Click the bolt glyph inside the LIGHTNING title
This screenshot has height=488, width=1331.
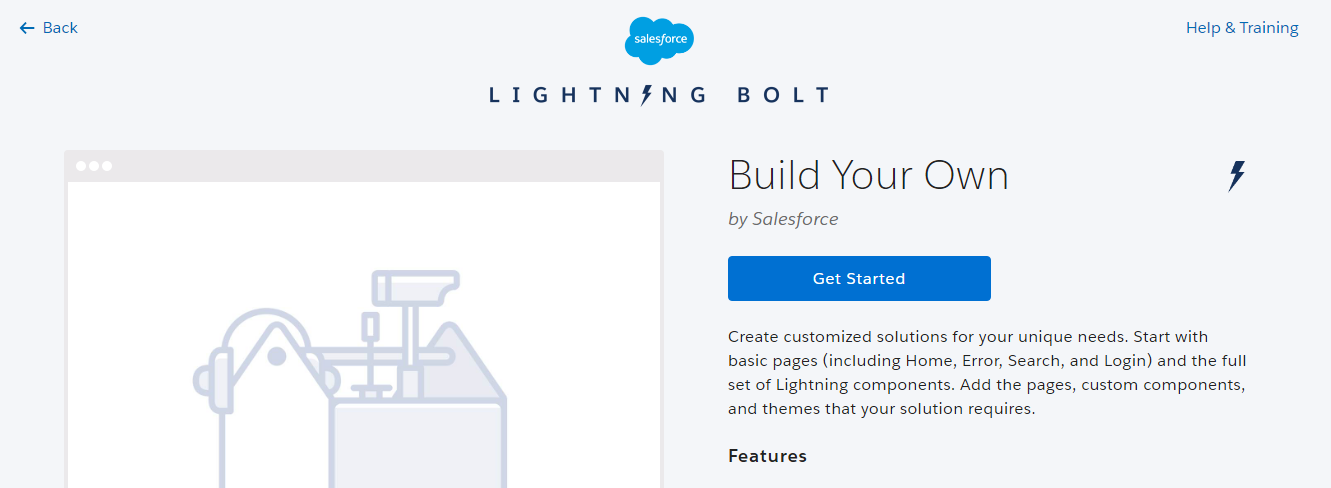coord(646,95)
